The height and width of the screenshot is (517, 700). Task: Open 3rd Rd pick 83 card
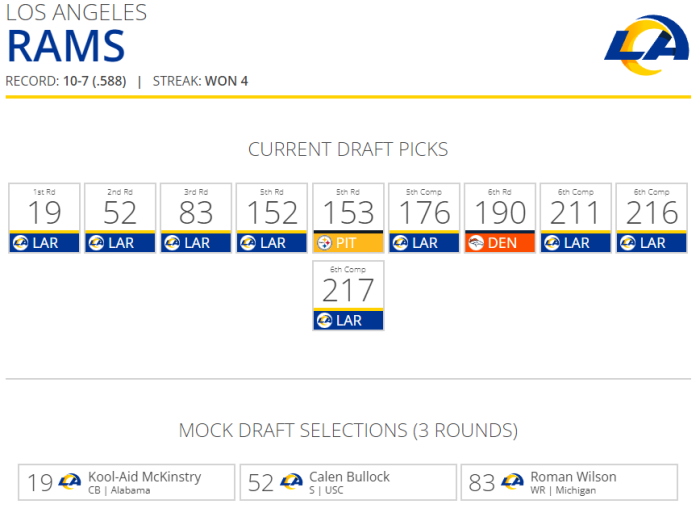point(197,212)
